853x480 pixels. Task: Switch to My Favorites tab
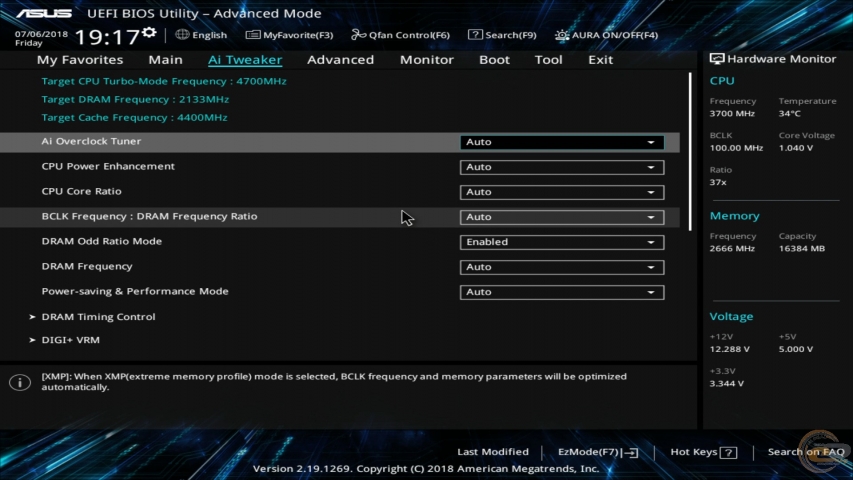(x=80, y=60)
